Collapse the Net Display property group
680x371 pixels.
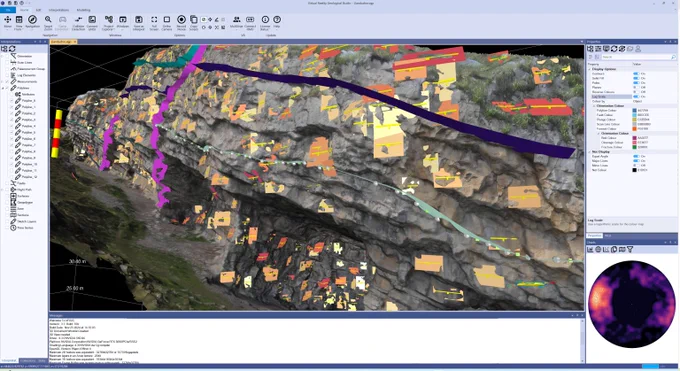tap(589, 152)
